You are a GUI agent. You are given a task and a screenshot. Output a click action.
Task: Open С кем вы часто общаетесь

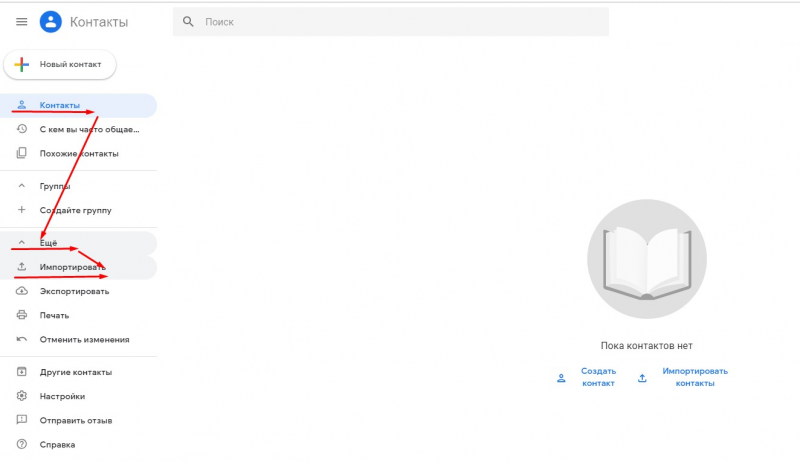click(79, 129)
